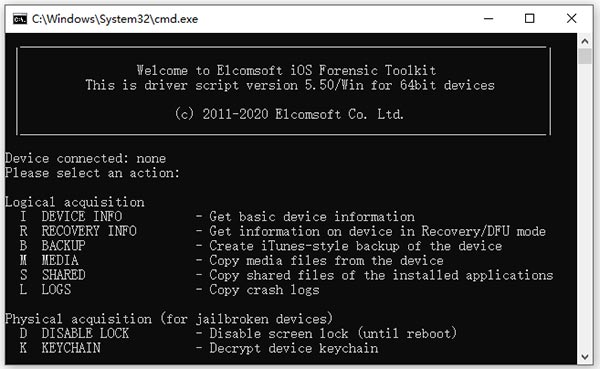Click the empty scrollbar track below thumb
This screenshot has height=369, width=600.
pyautogui.click(x=585, y=207)
